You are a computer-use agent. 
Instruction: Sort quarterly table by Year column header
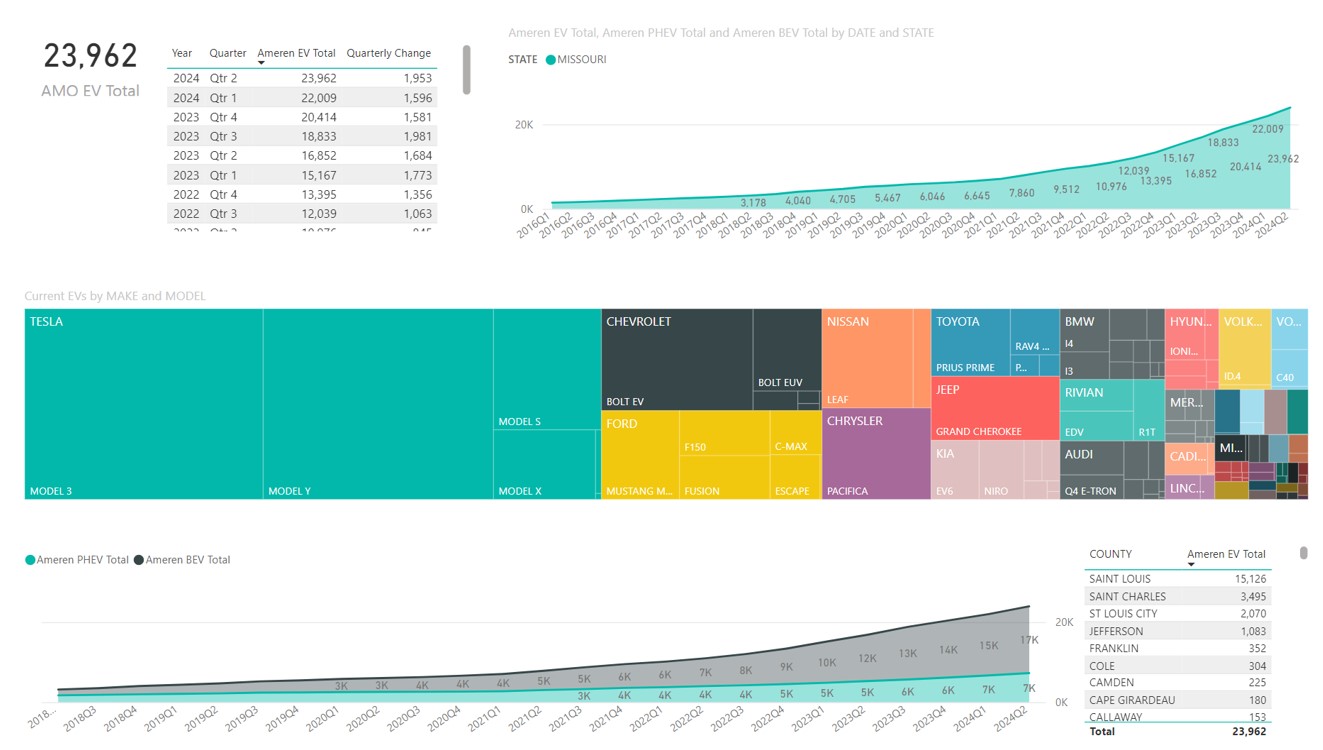(182, 54)
